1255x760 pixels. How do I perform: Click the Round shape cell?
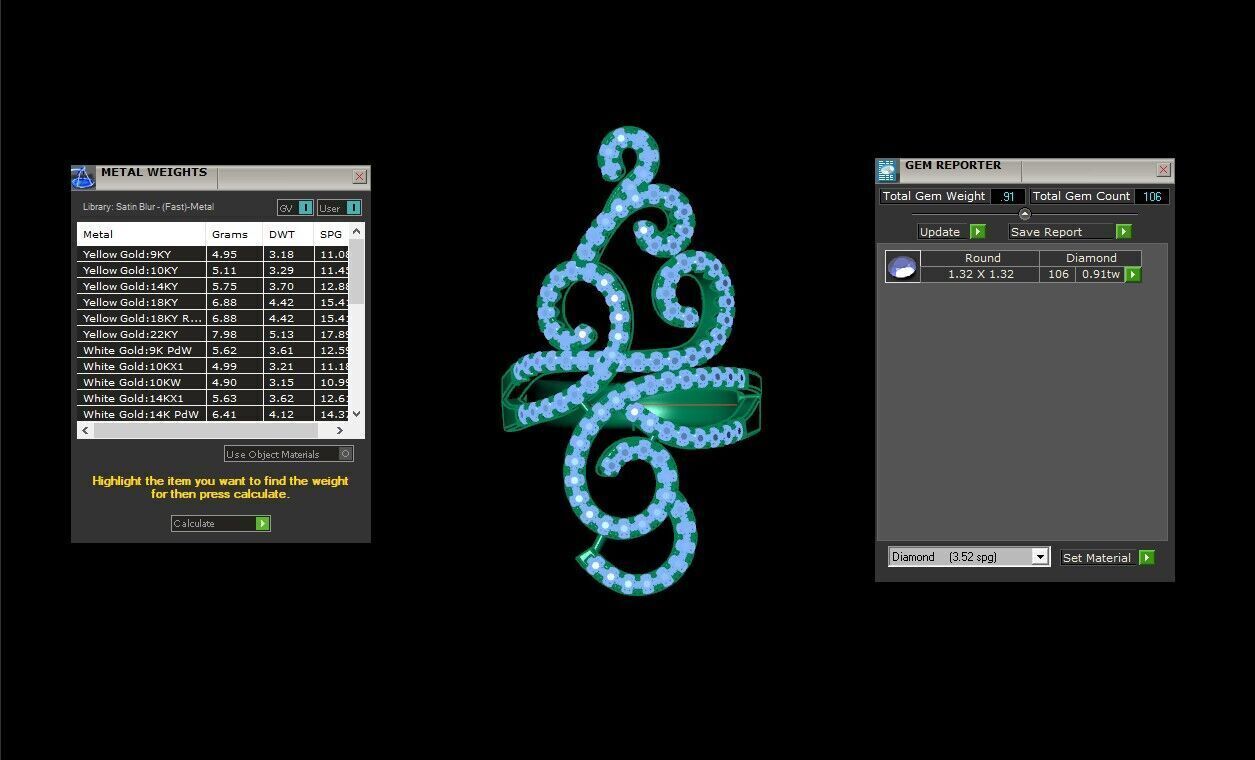point(980,258)
